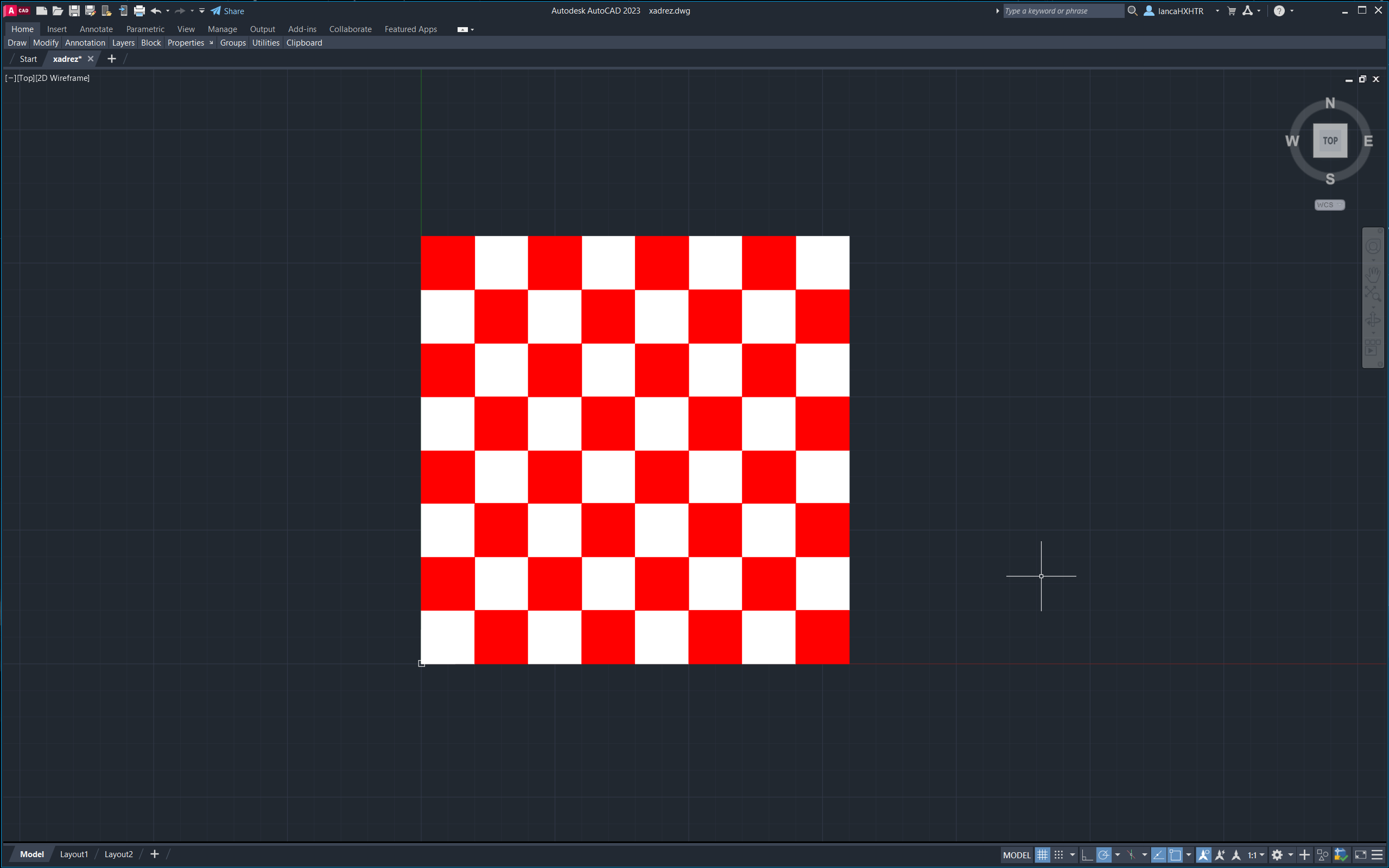This screenshot has width=1389, height=868.
Task: Click the Plot (printer) icon
Action: click(x=139, y=11)
